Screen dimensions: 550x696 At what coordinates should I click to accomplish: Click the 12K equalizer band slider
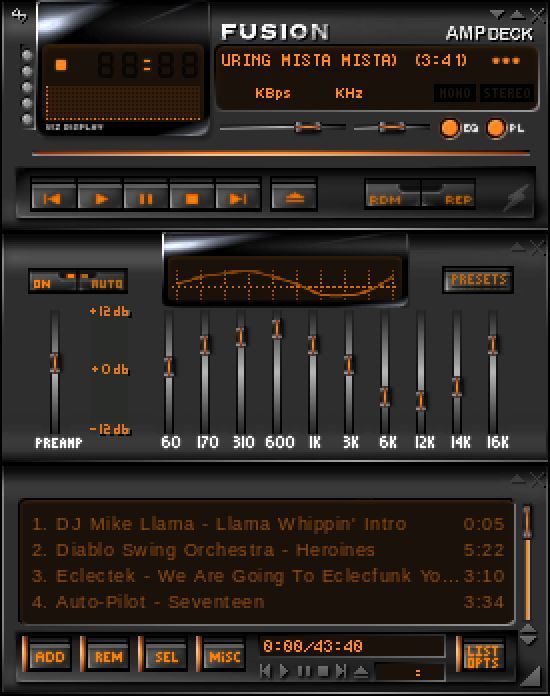click(x=421, y=400)
